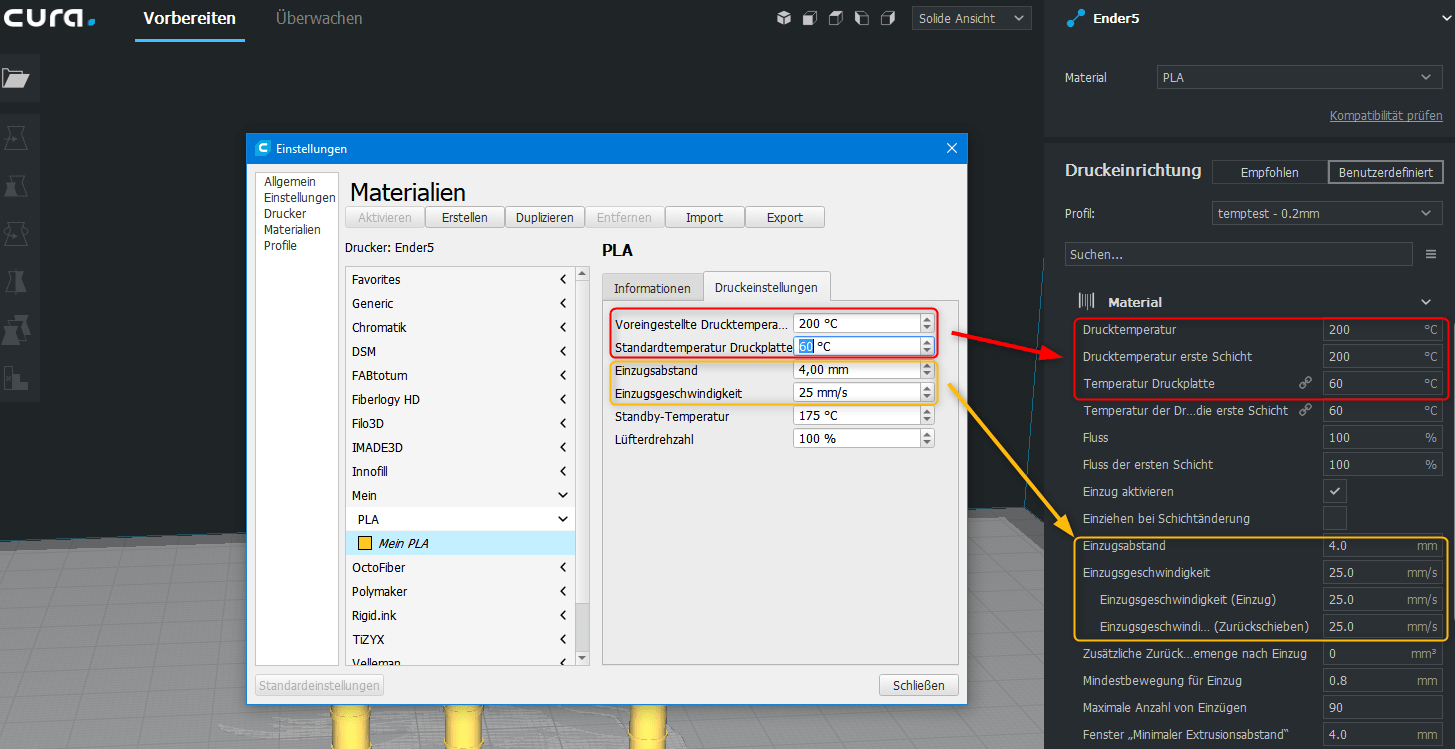Click the material list vertical scrollbar
This screenshot has width=1455, height=749.
(x=583, y=465)
